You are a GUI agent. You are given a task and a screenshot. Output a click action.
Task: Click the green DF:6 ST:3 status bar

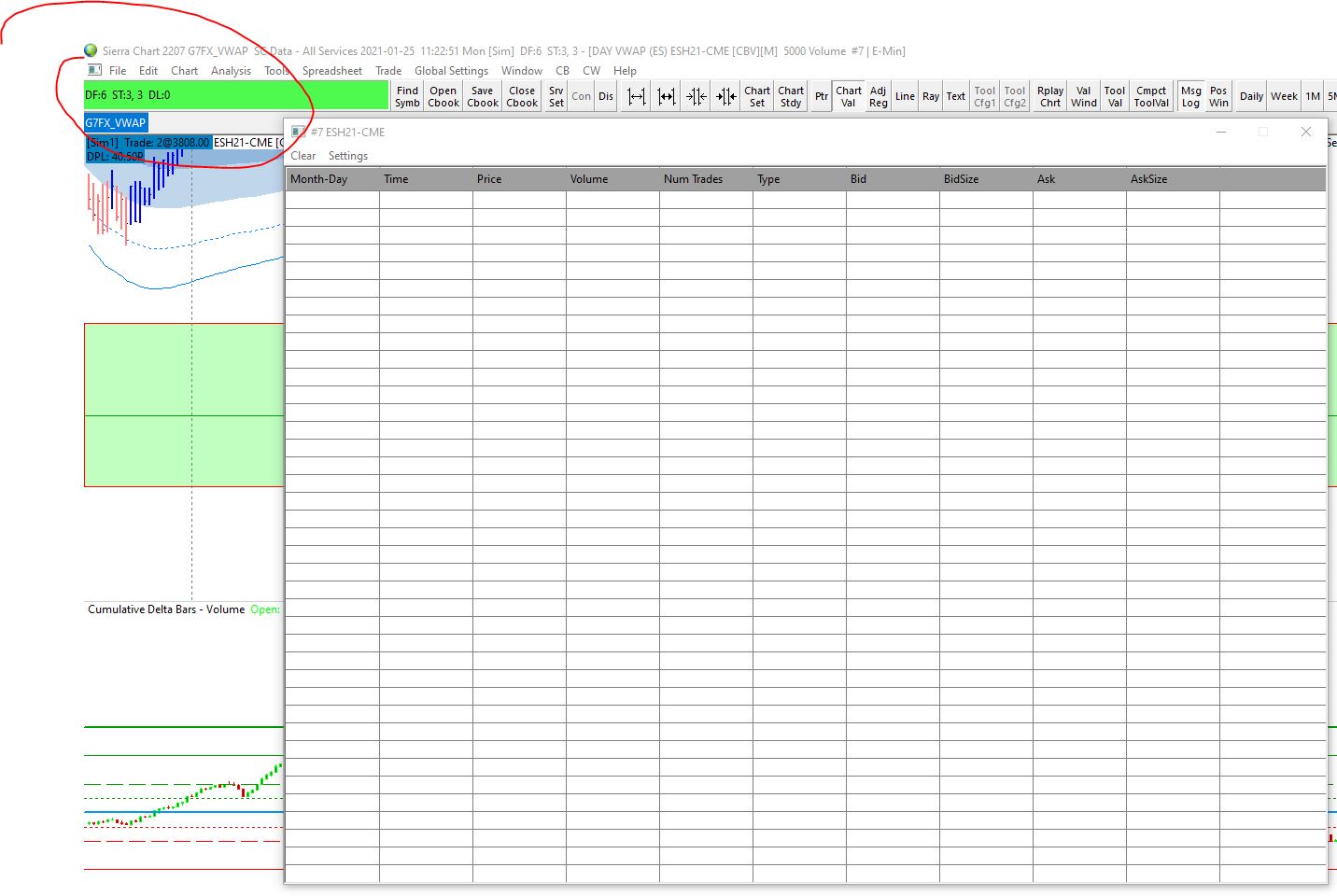[x=236, y=95]
